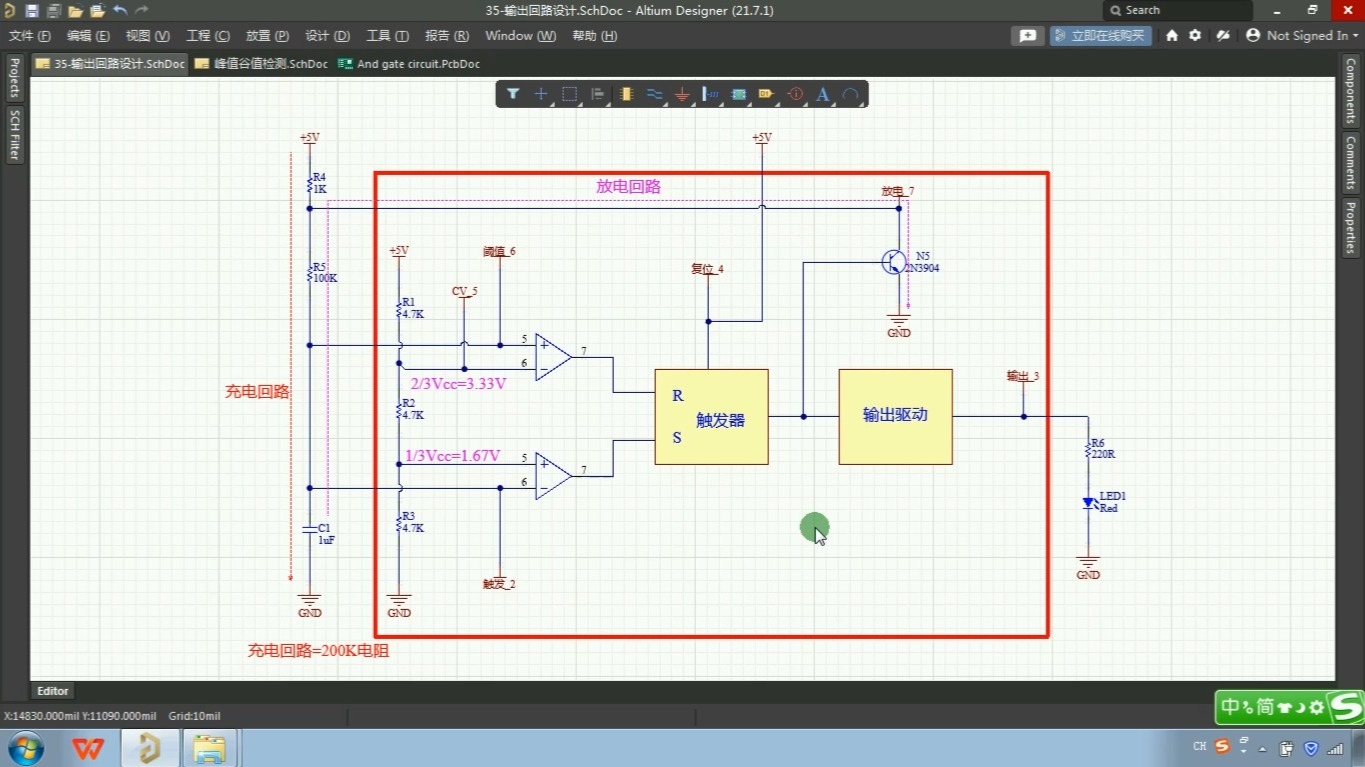Select the Place Wire tool
Viewport: 1365px width, 767px height.
tap(654, 94)
